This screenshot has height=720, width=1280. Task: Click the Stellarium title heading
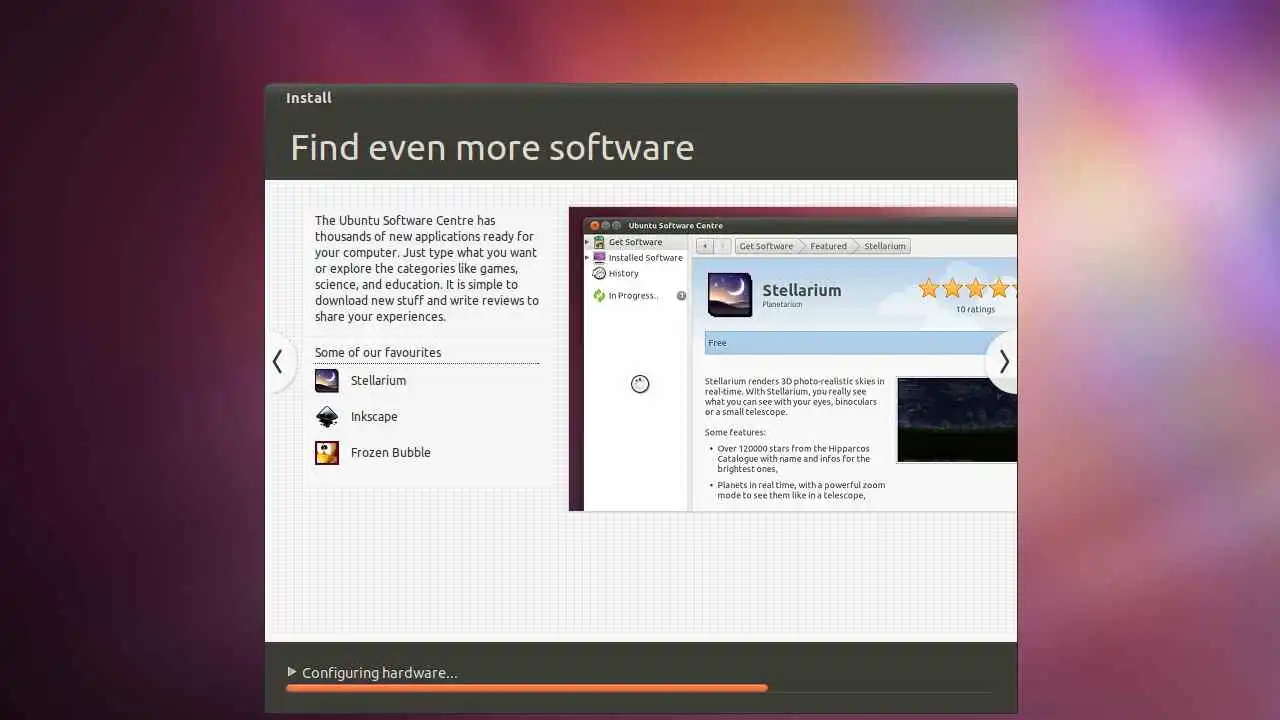802,290
